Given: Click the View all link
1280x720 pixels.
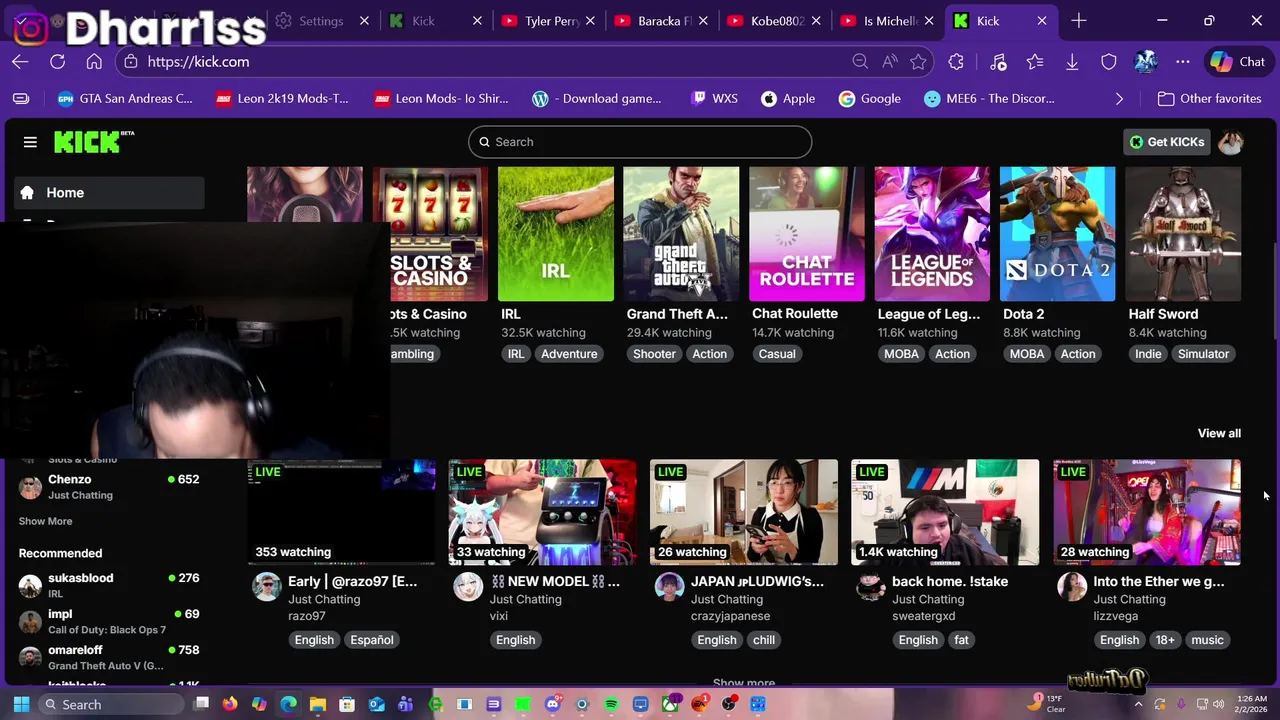Looking at the screenshot, I should [x=1219, y=433].
